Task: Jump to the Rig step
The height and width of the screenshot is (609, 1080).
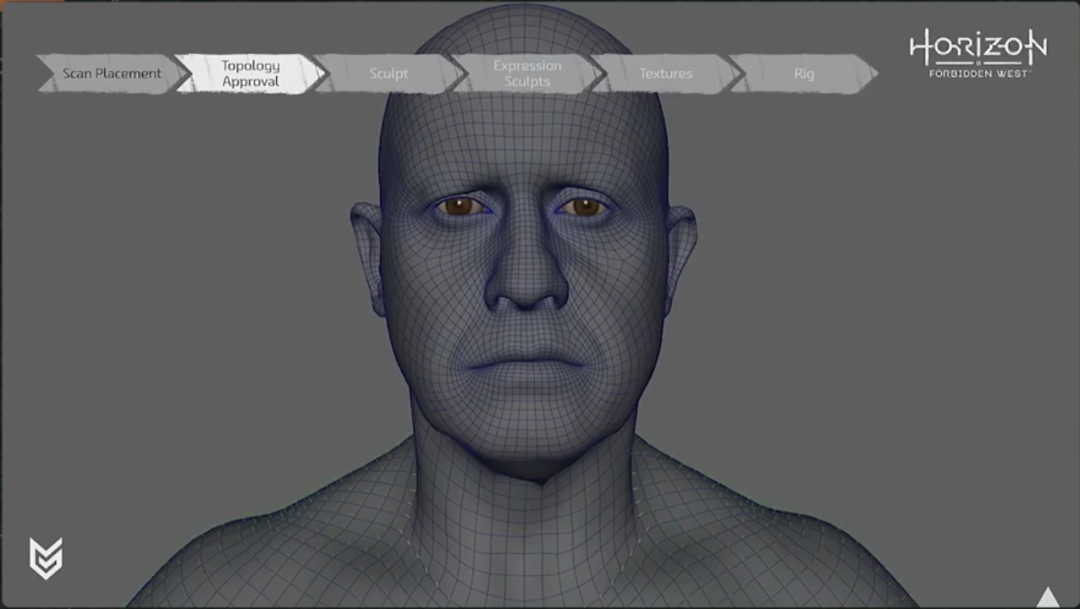Action: pyautogui.click(x=804, y=73)
